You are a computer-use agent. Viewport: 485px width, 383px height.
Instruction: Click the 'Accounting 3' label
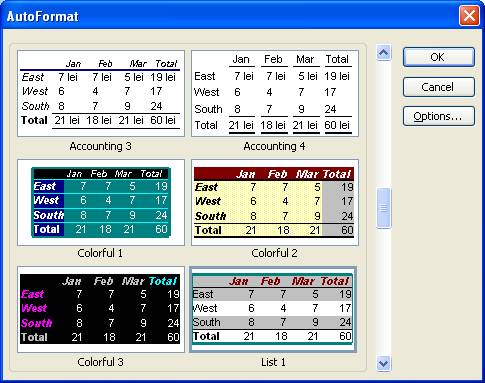tap(101, 146)
